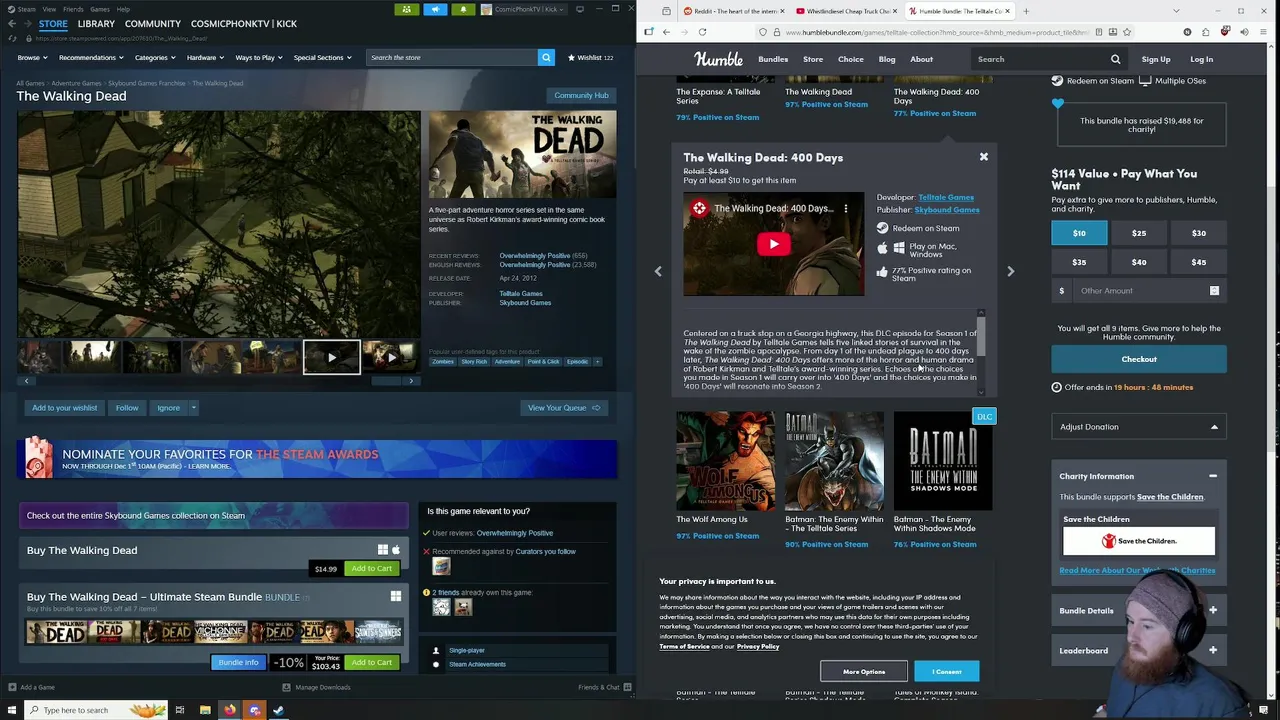
Task: Open Steam Browse dropdown
Action: (x=32, y=57)
